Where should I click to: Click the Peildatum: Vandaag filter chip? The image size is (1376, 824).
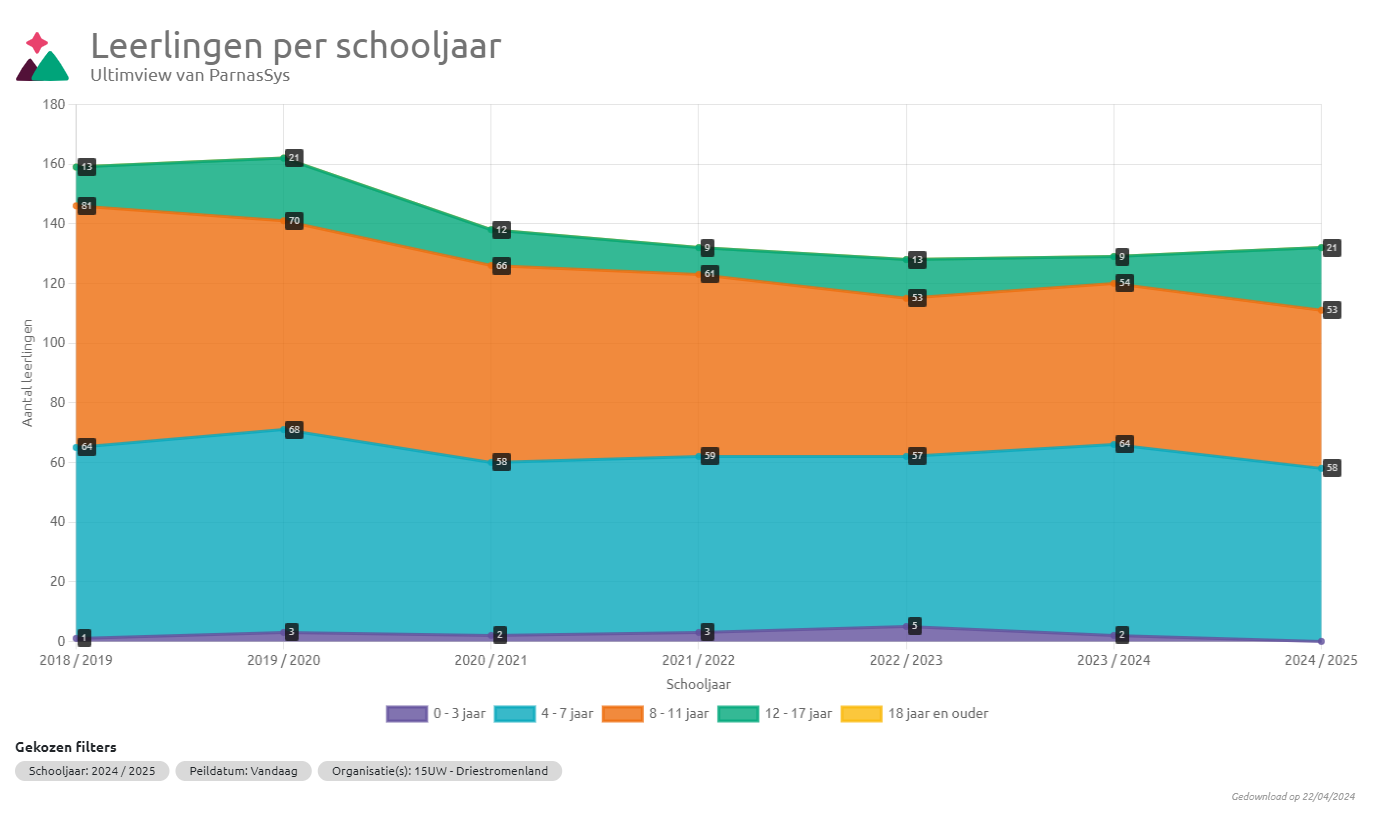pyautogui.click(x=243, y=771)
